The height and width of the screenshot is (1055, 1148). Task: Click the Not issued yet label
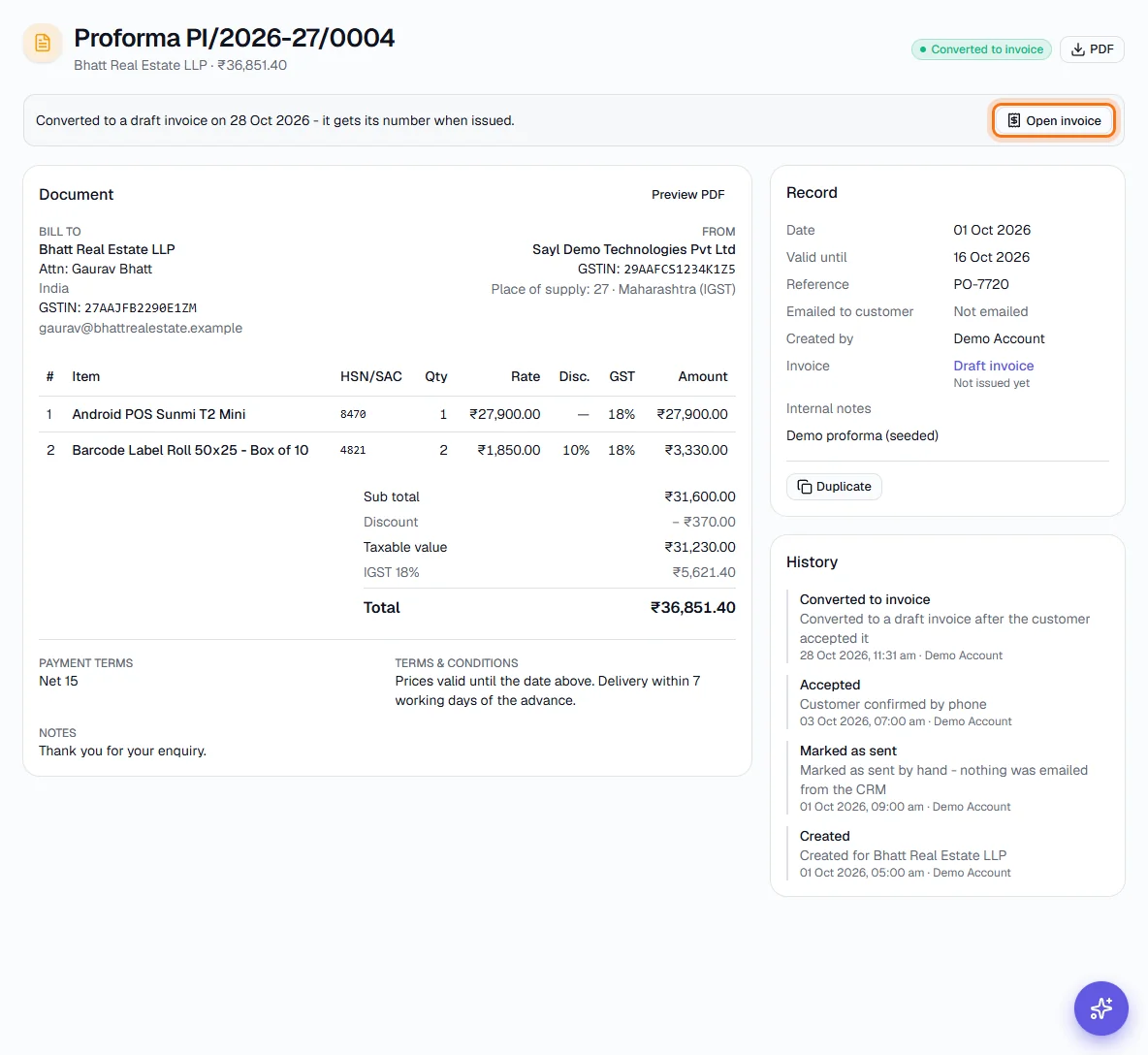click(991, 383)
